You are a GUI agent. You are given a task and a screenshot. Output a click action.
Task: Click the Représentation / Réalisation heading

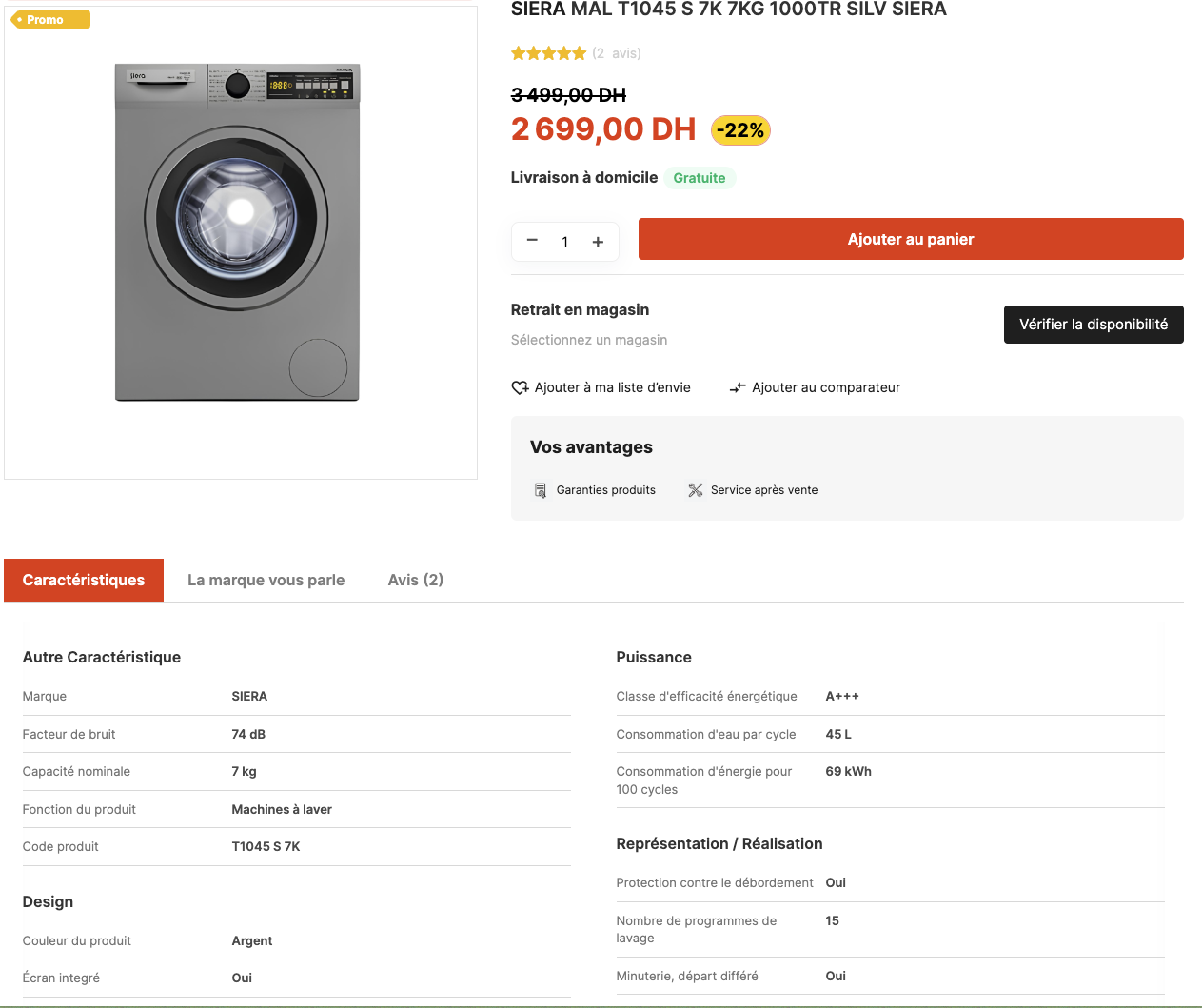[719, 843]
